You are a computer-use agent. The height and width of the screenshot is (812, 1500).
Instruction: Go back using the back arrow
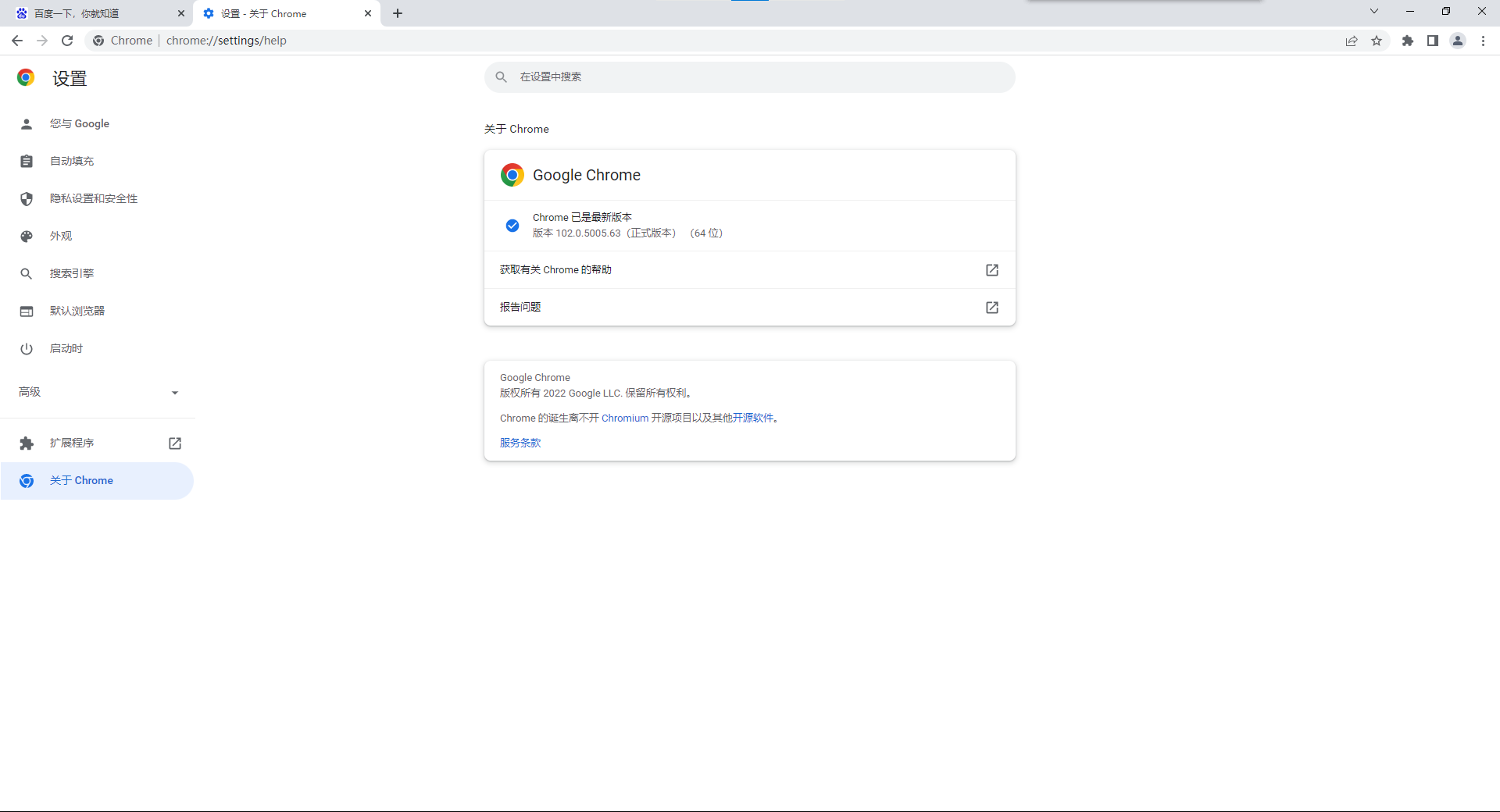tap(17, 41)
